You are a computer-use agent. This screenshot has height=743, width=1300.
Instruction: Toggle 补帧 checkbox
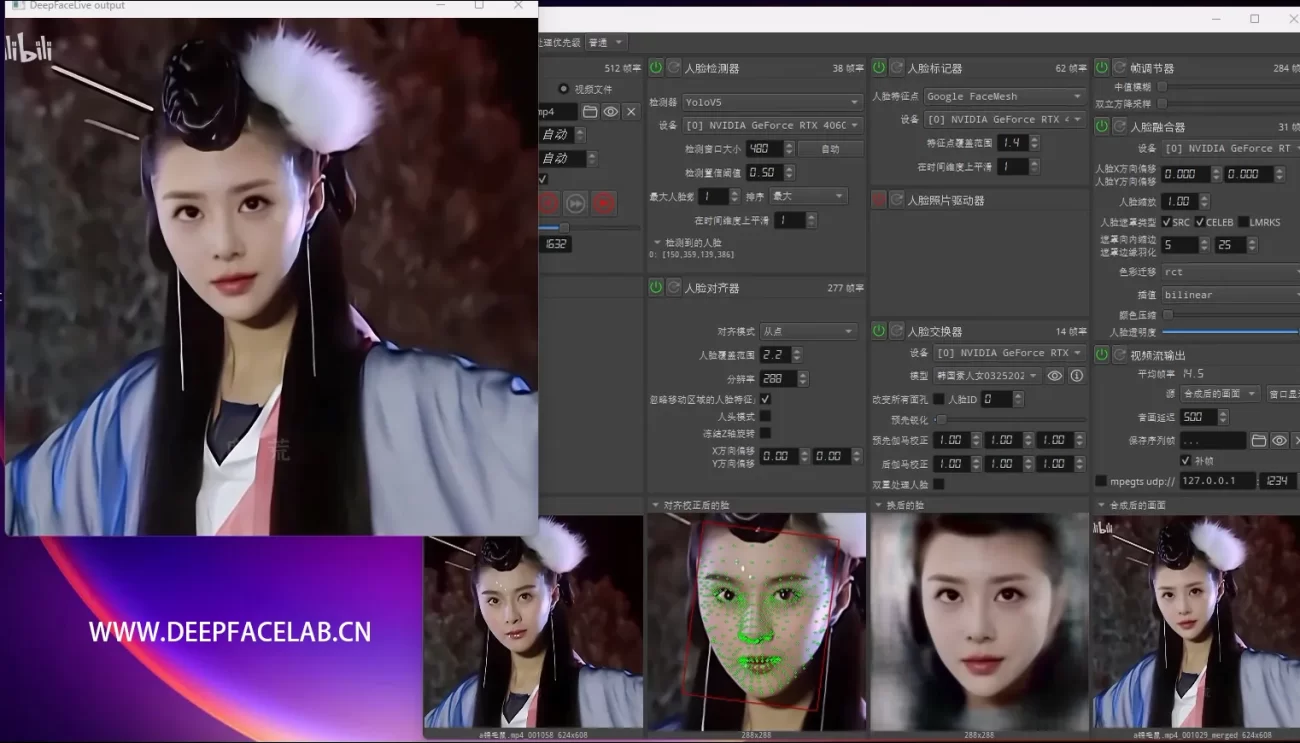point(1185,460)
